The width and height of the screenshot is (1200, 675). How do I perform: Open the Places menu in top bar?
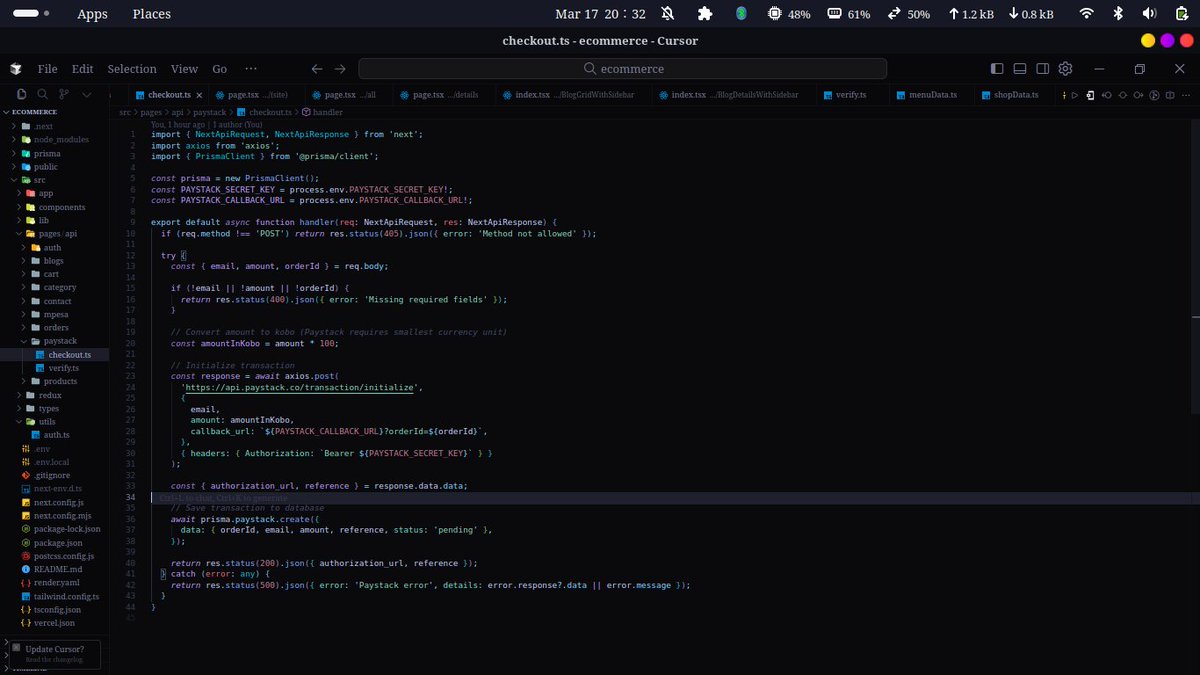(x=151, y=14)
